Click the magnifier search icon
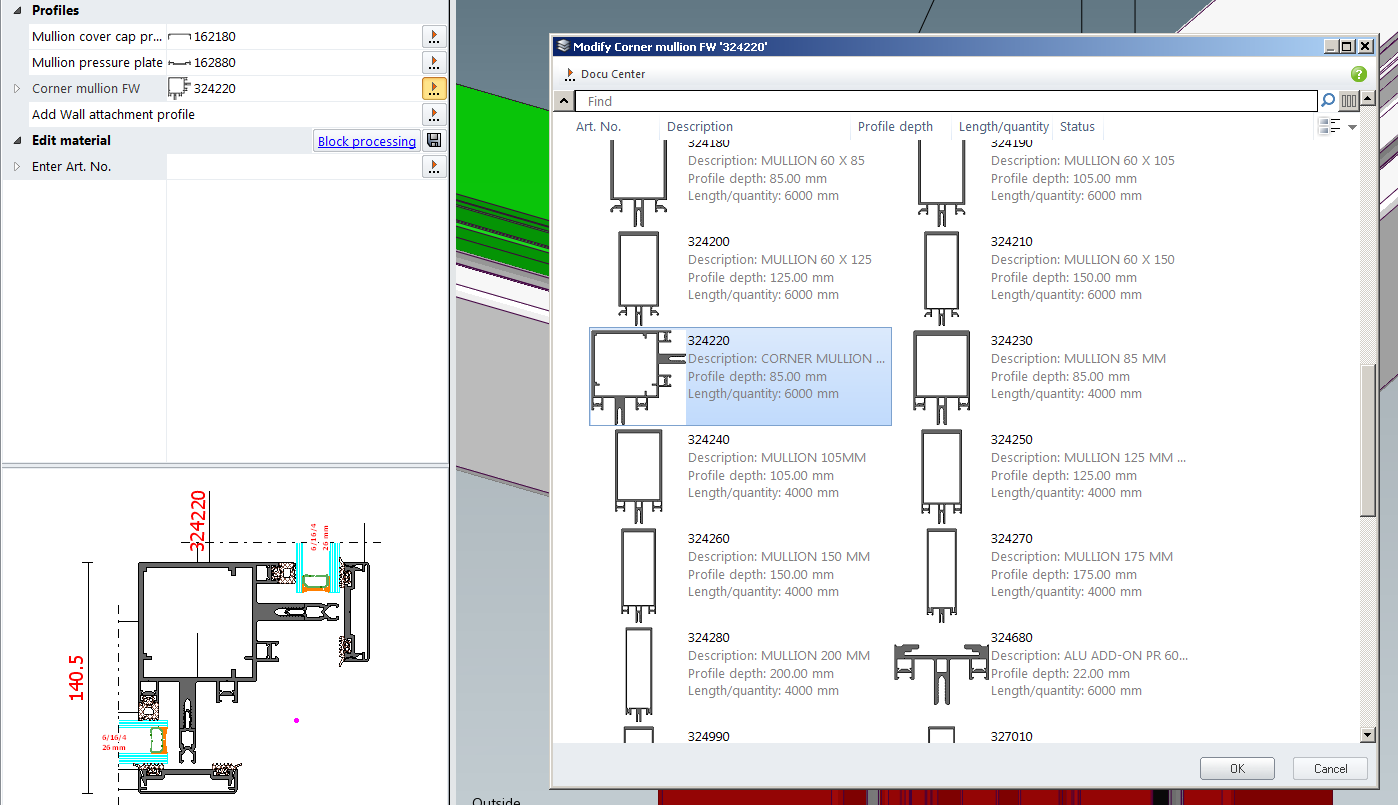This screenshot has height=805, width=1398. click(1328, 101)
